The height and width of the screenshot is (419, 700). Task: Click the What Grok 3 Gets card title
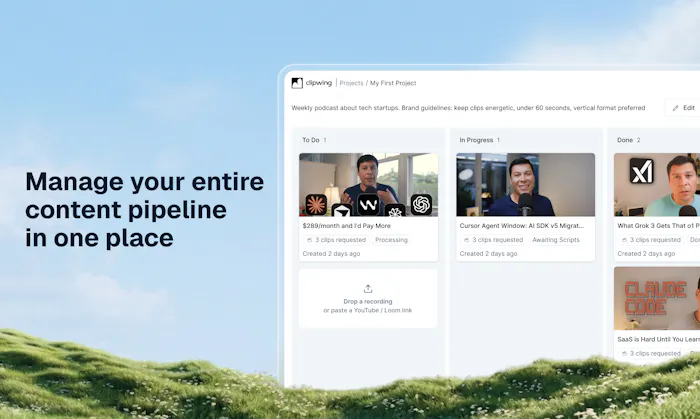click(x=658, y=226)
